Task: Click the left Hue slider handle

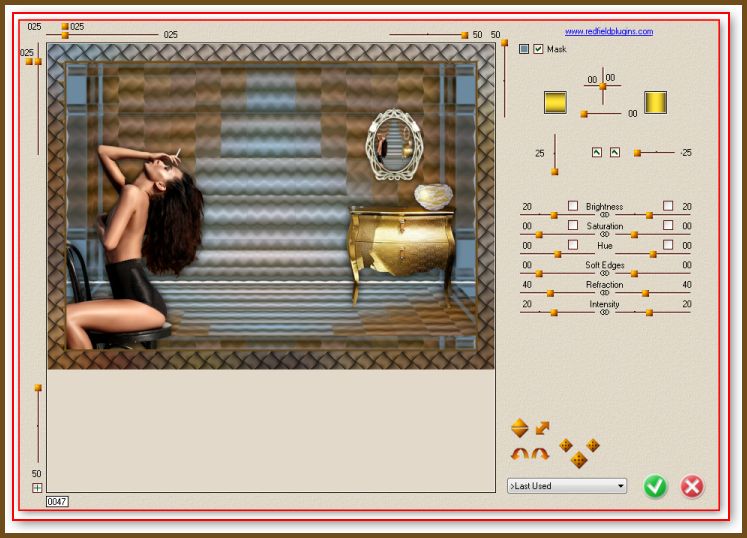Action: (x=557, y=254)
